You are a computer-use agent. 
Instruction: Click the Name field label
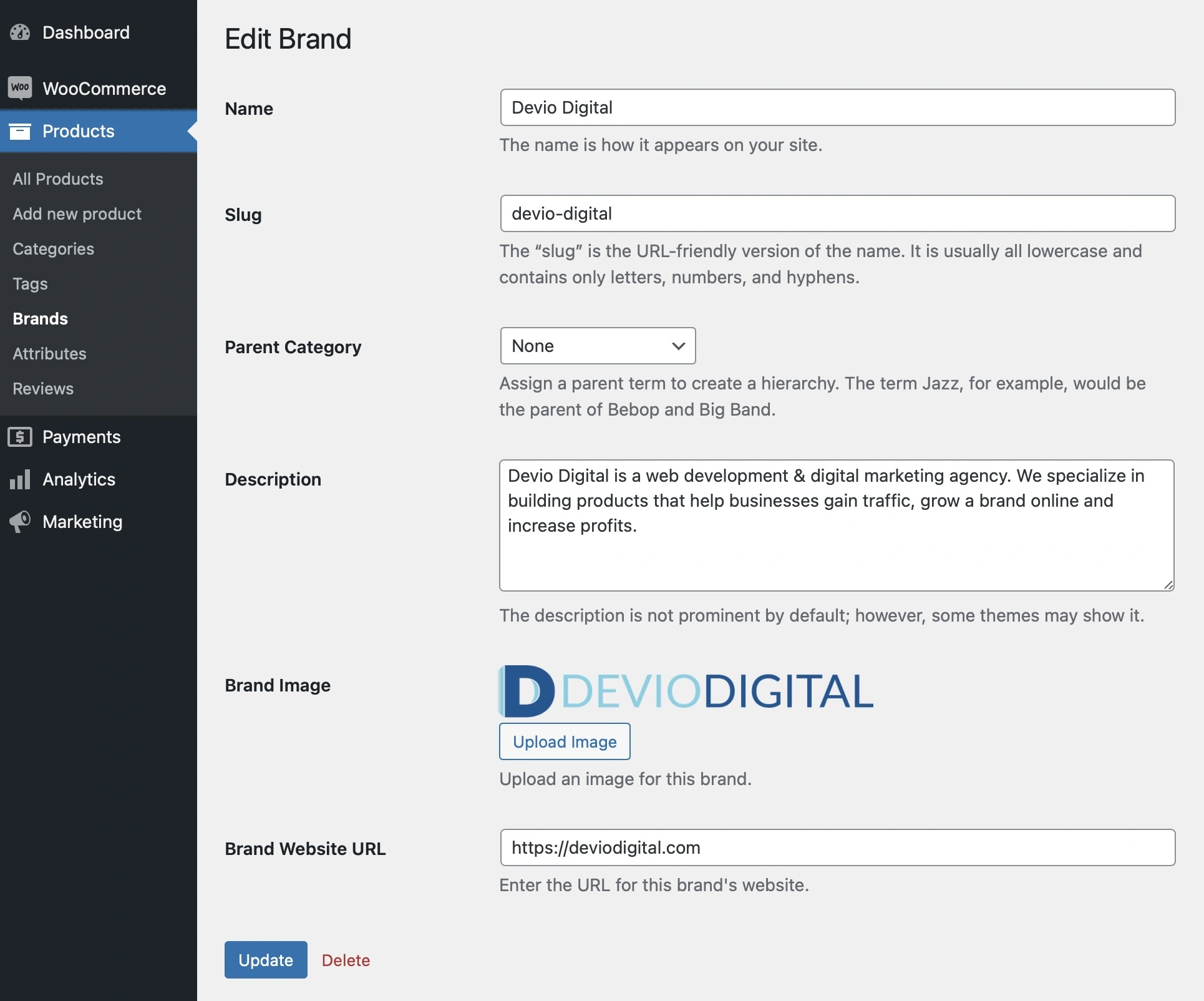[249, 109]
